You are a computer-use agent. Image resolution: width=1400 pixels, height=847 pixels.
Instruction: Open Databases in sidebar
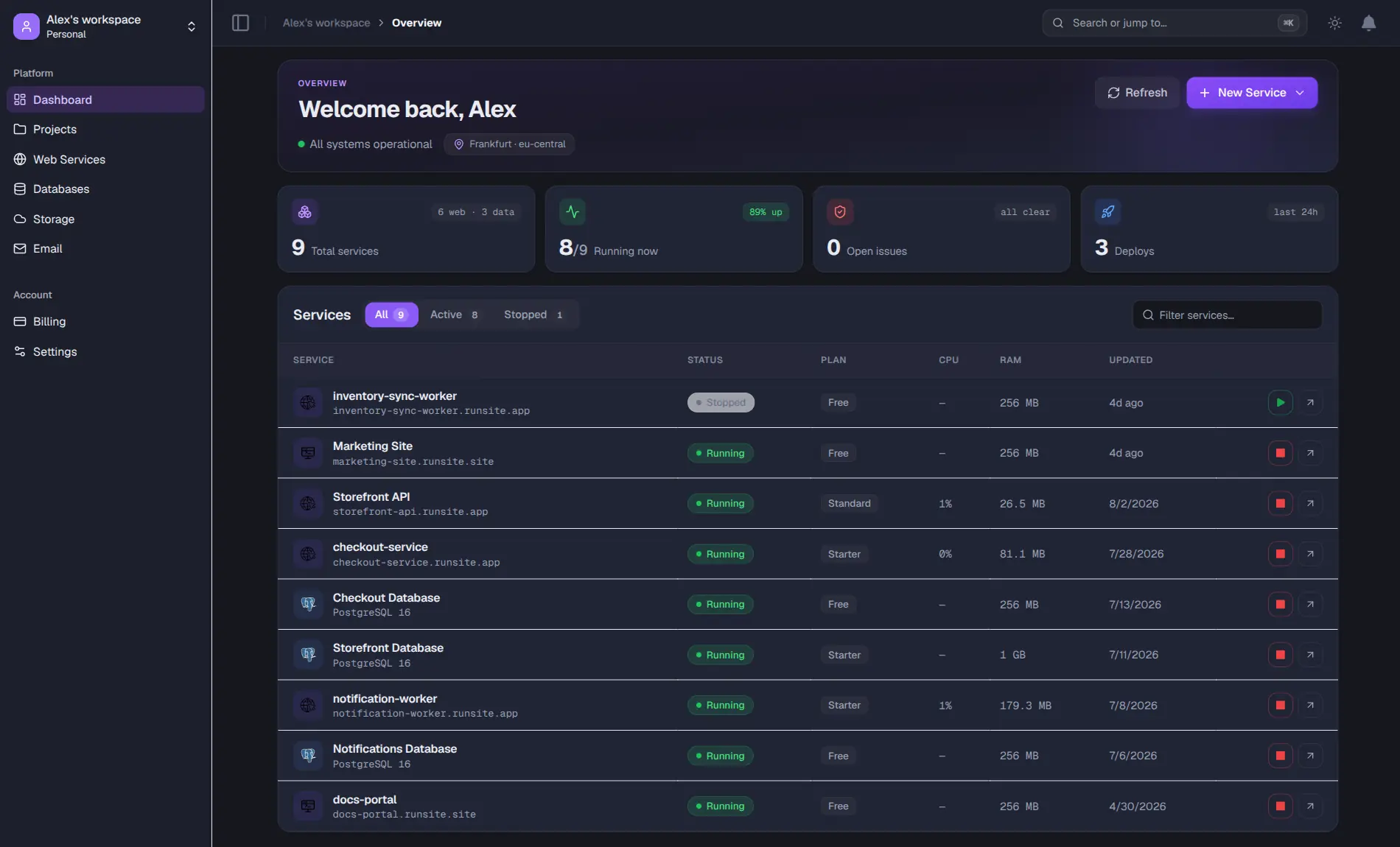[x=105, y=189]
